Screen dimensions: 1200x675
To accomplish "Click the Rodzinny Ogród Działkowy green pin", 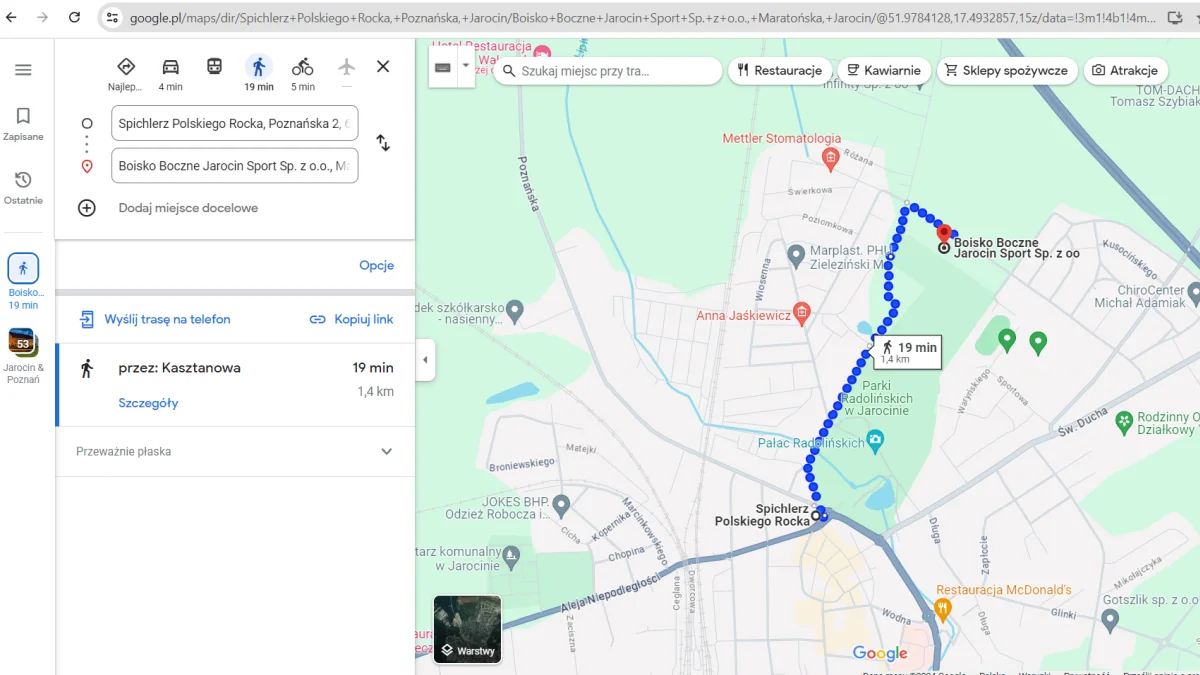I will click(1124, 422).
